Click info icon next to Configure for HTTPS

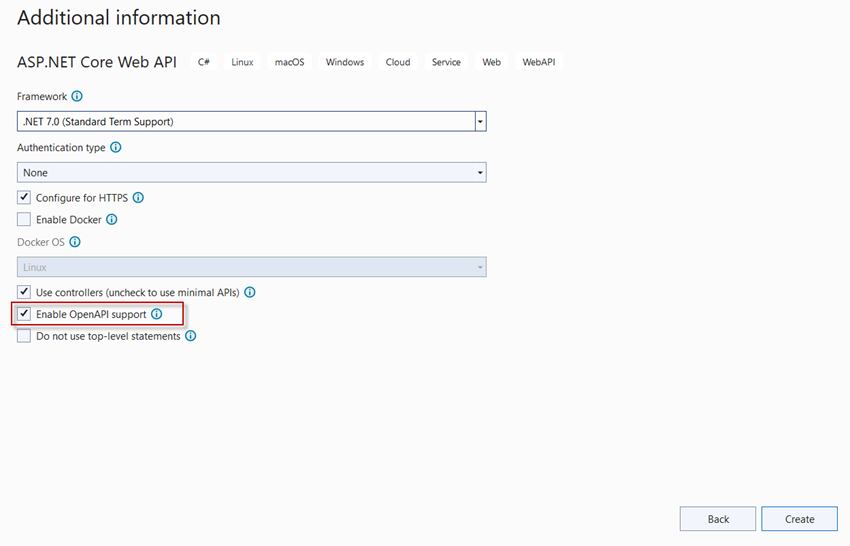point(138,197)
